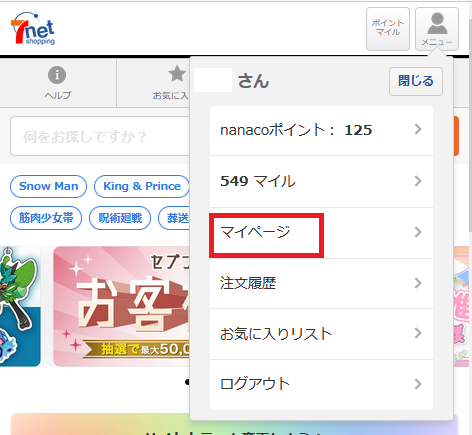Click chevron beside ログアウト row
Screen dimensions: 472x435
(418, 384)
